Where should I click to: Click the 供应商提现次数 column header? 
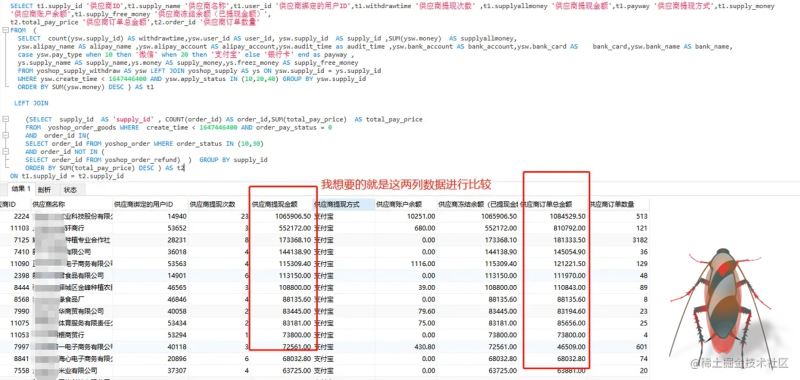(218, 204)
